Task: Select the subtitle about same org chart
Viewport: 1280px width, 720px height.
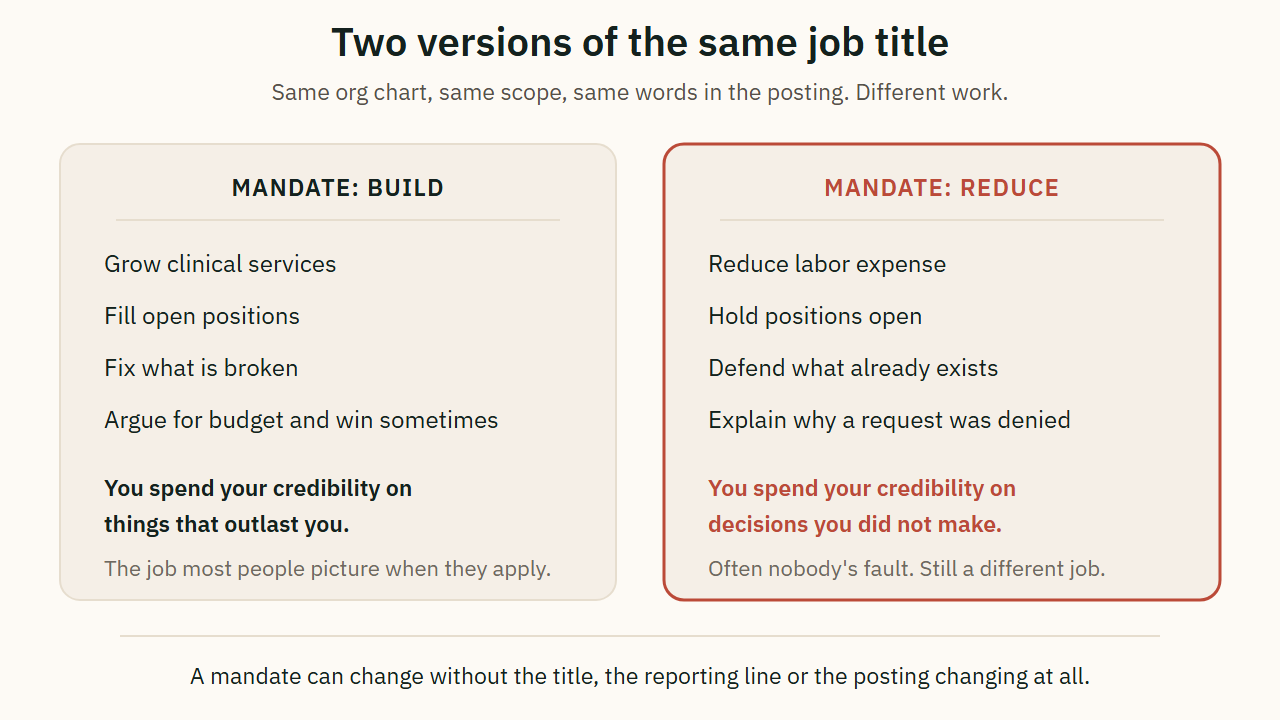Action: [x=640, y=93]
